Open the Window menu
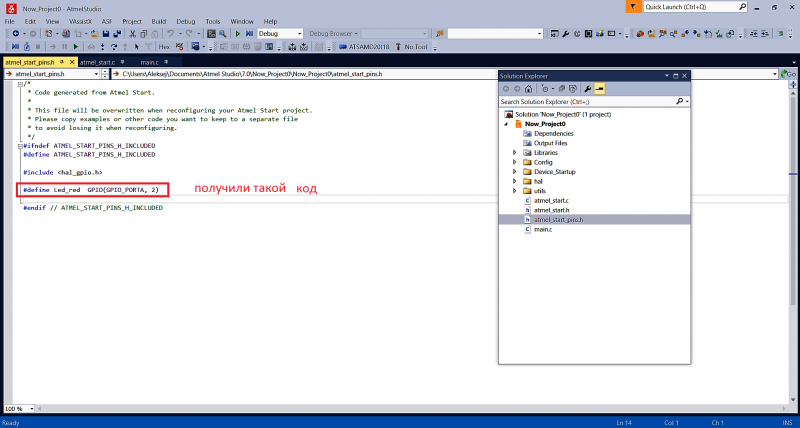This screenshot has width=800, height=428. (x=242, y=21)
